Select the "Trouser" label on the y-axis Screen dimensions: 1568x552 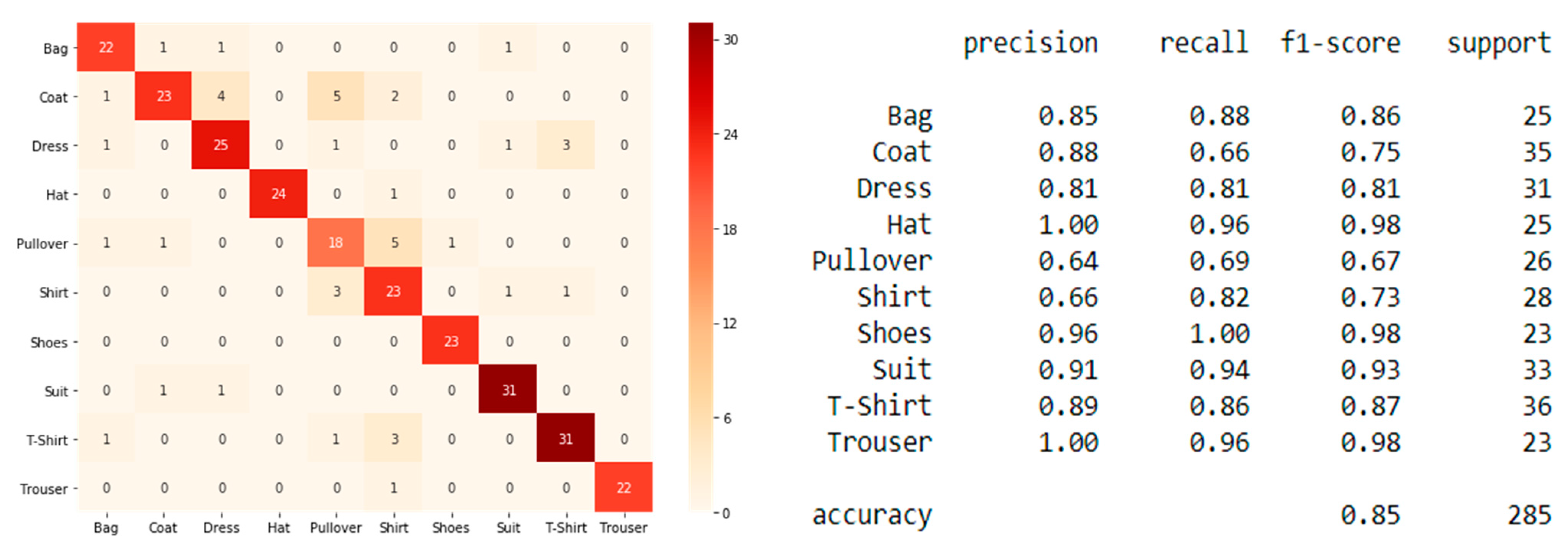click(44, 489)
